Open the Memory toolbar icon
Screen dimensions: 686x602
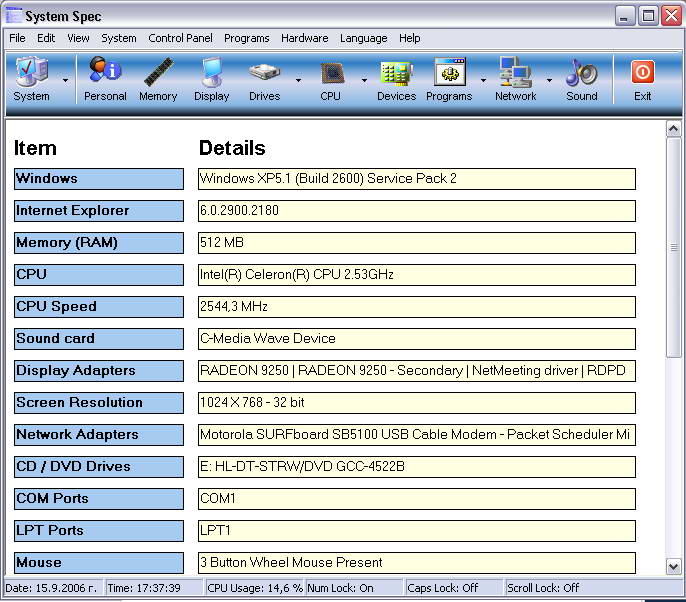[158, 79]
